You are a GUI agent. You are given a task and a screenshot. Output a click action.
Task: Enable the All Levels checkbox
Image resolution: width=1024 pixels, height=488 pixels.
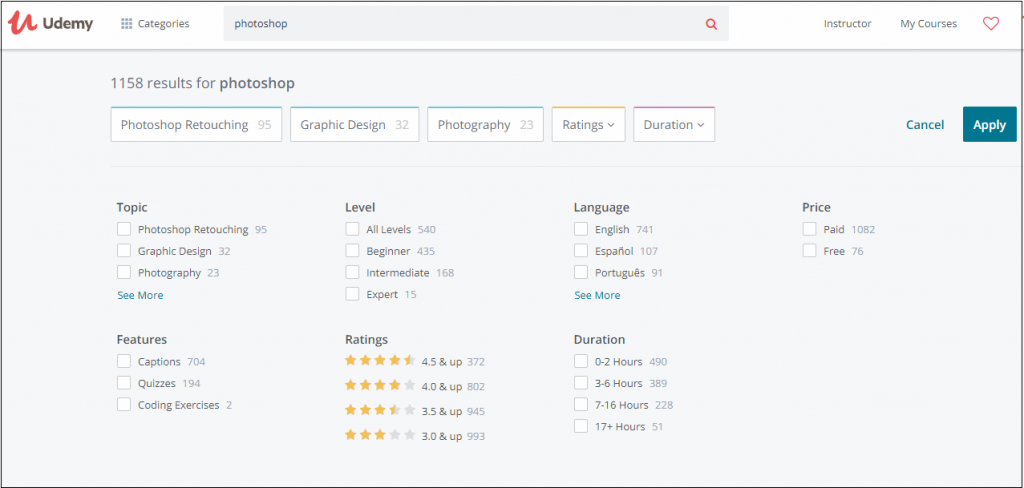pyautogui.click(x=353, y=229)
